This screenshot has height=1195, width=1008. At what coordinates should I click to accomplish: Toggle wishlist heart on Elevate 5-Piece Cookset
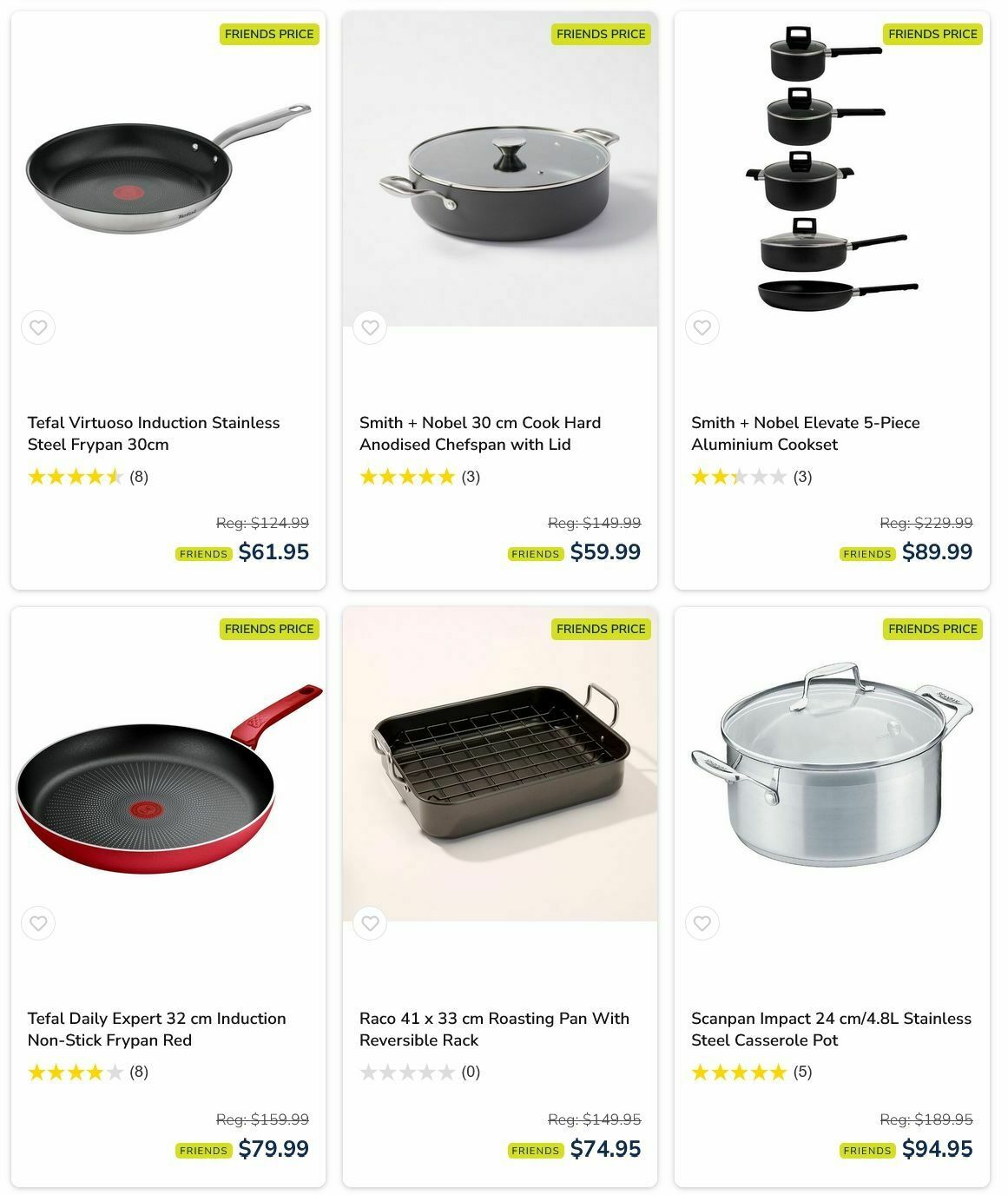(702, 327)
